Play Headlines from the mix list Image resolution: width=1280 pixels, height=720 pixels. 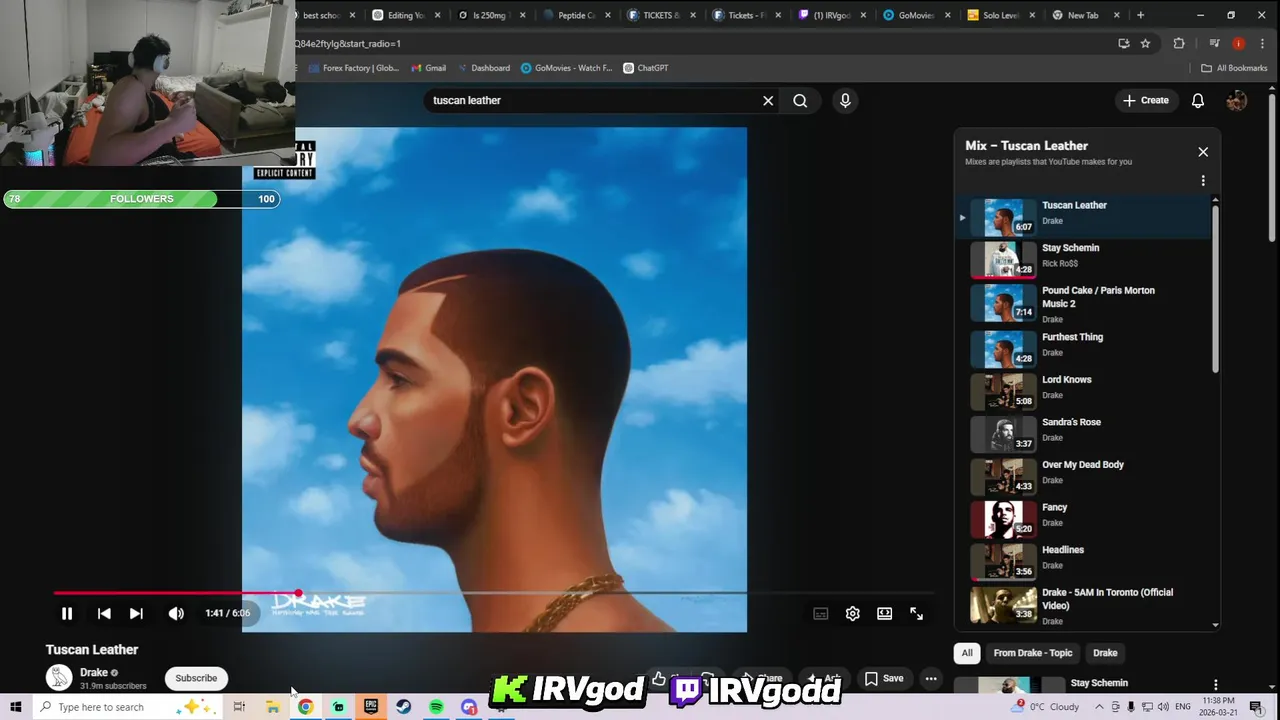pos(1082,561)
